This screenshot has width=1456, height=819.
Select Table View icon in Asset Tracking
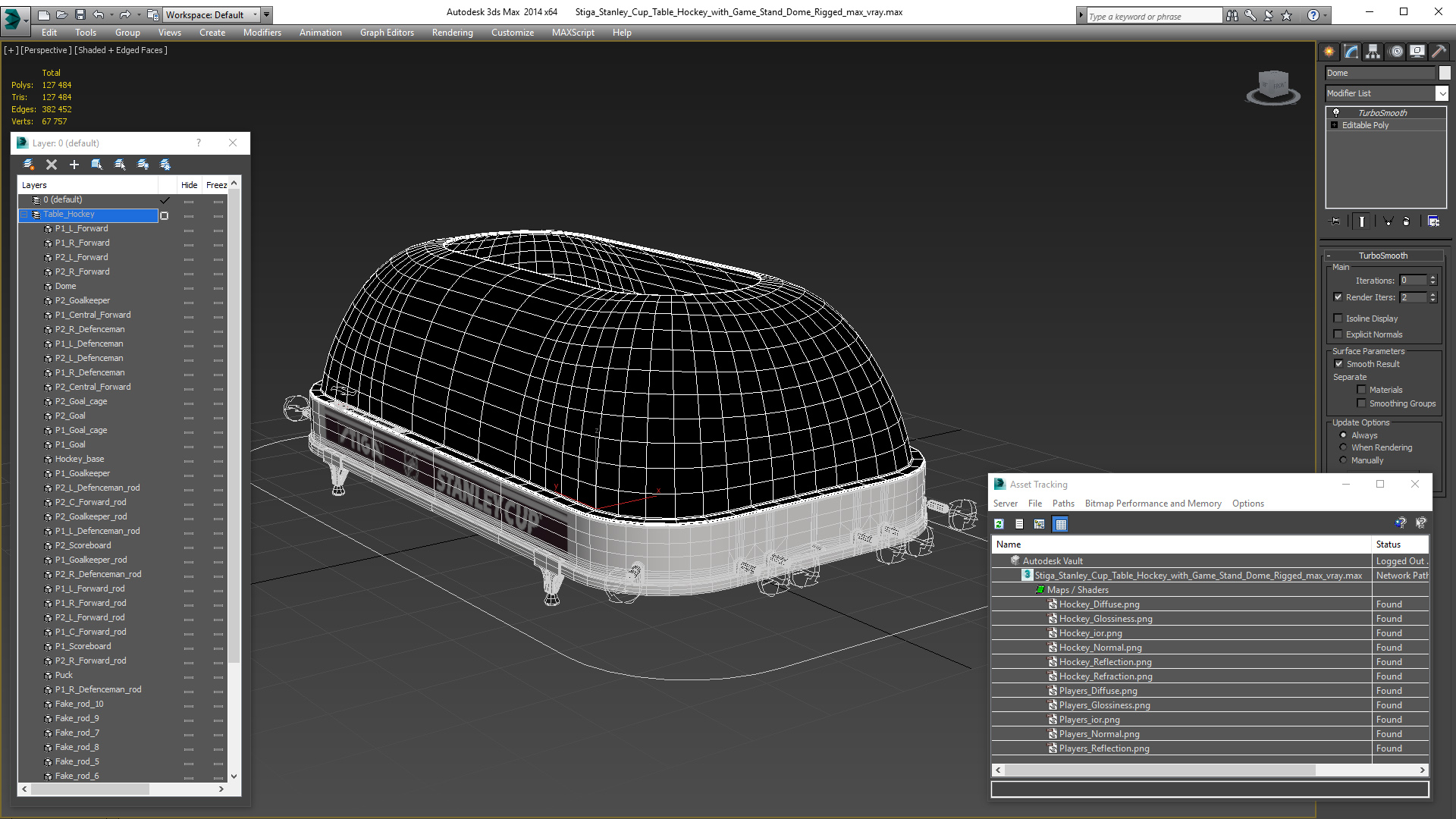[x=1061, y=524]
